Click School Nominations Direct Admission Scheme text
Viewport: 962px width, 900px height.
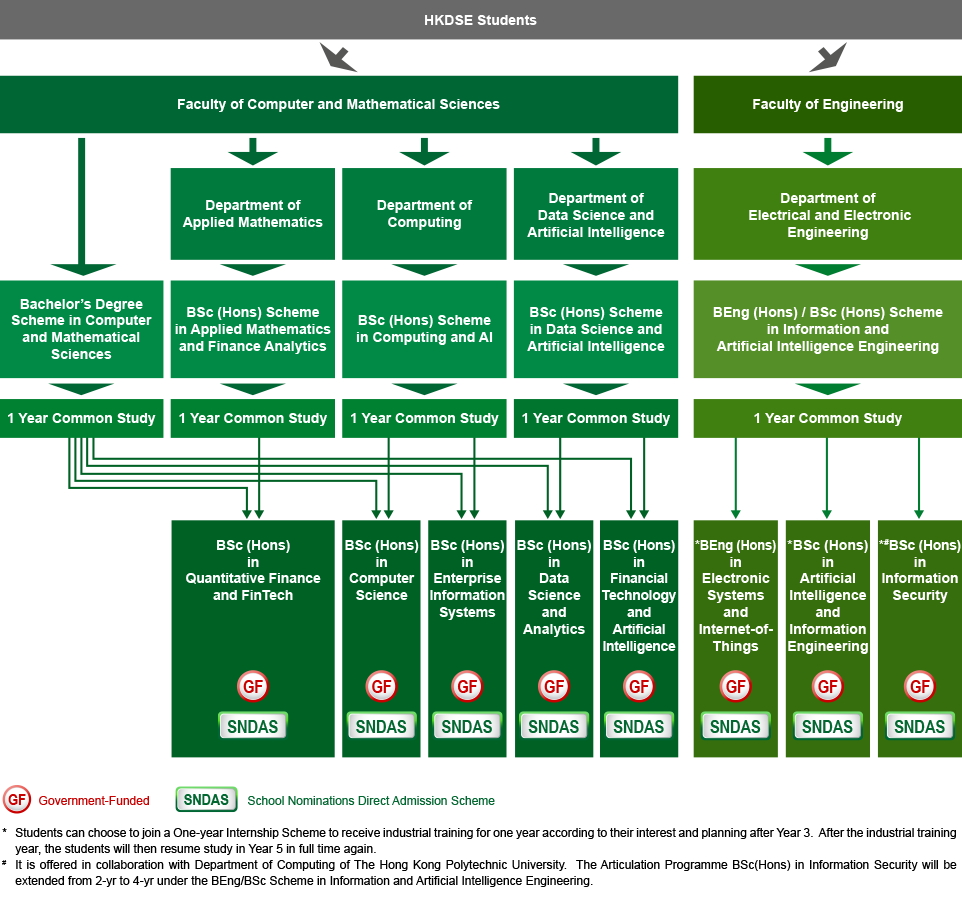(371, 801)
